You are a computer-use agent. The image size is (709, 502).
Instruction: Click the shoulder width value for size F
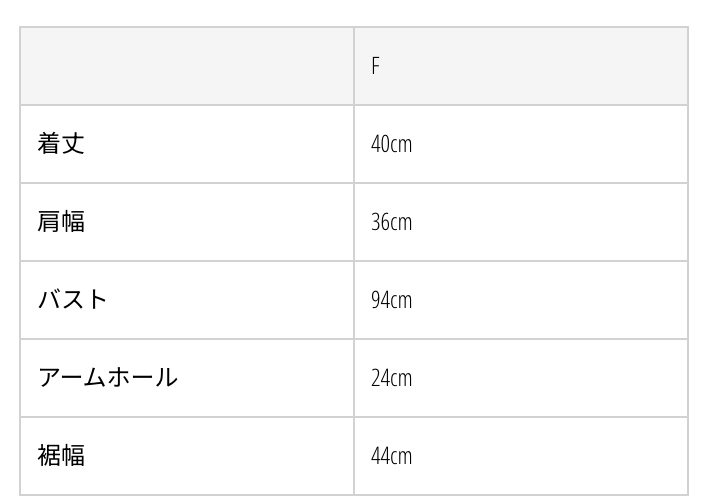point(391,222)
